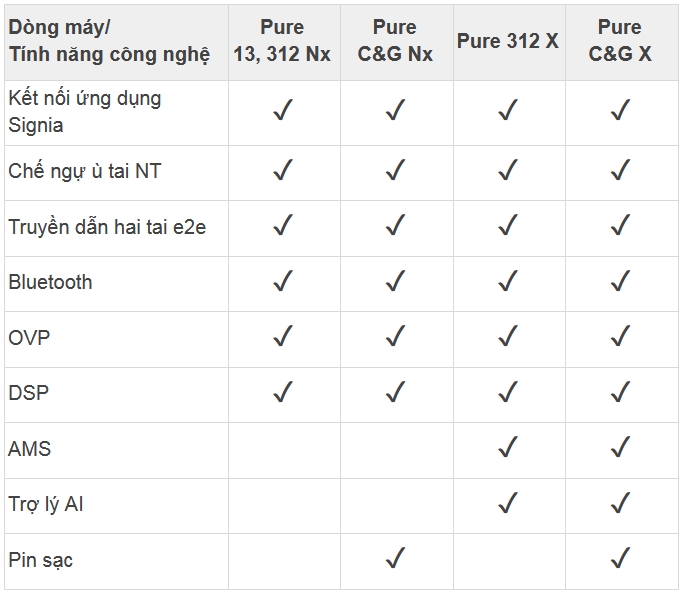
Task: Click the Trợ lý AI checkmark for Pure 312 X
Action: [x=507, y=504]
